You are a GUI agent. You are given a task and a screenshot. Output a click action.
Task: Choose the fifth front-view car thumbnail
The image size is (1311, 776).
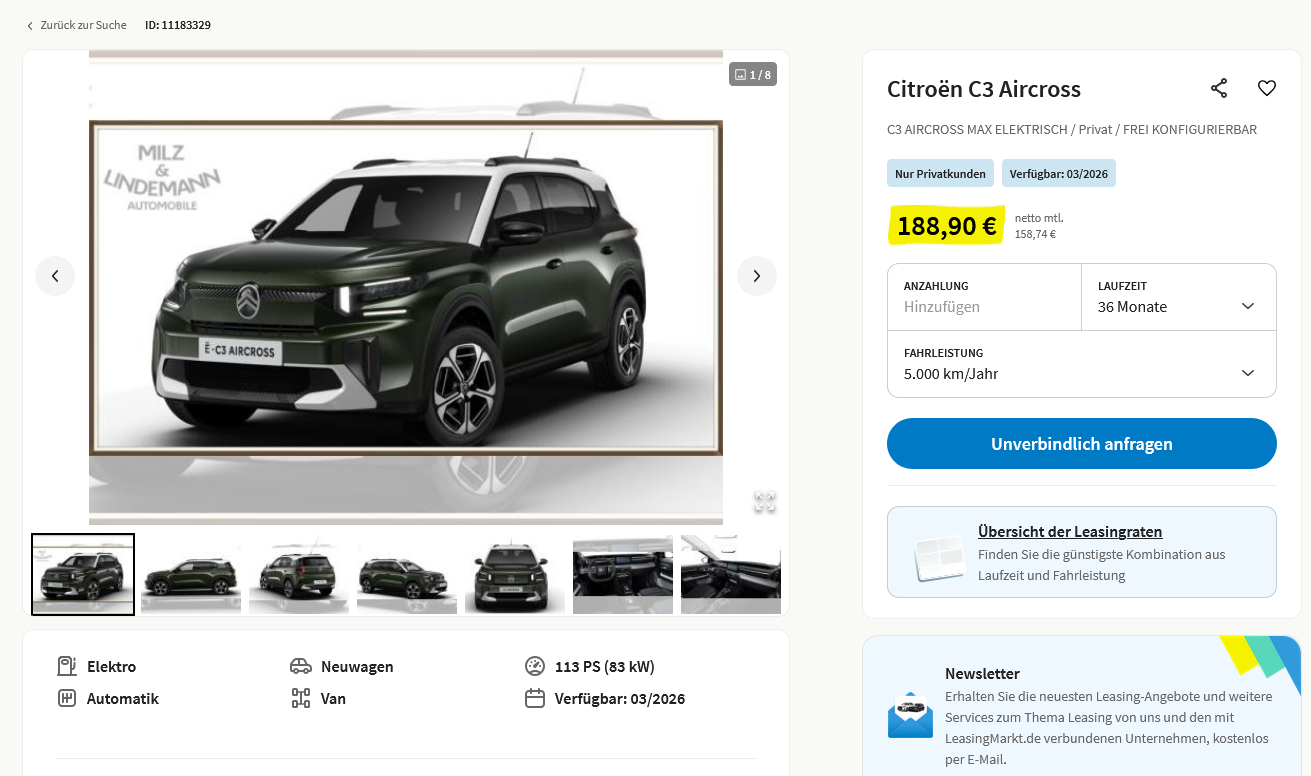tap(515, 575)
